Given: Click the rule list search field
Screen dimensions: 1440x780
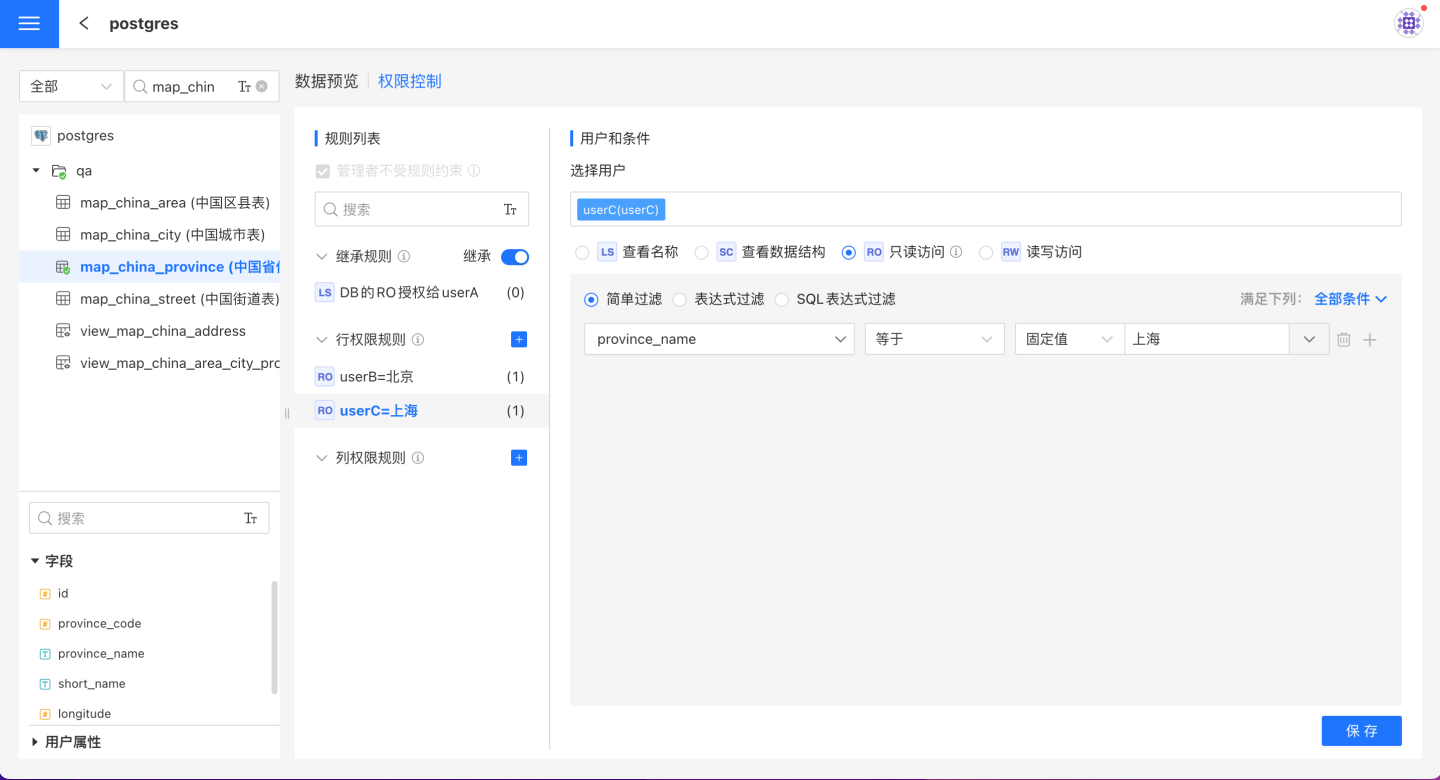Looking at the screenshot, I should coord(410,210).
